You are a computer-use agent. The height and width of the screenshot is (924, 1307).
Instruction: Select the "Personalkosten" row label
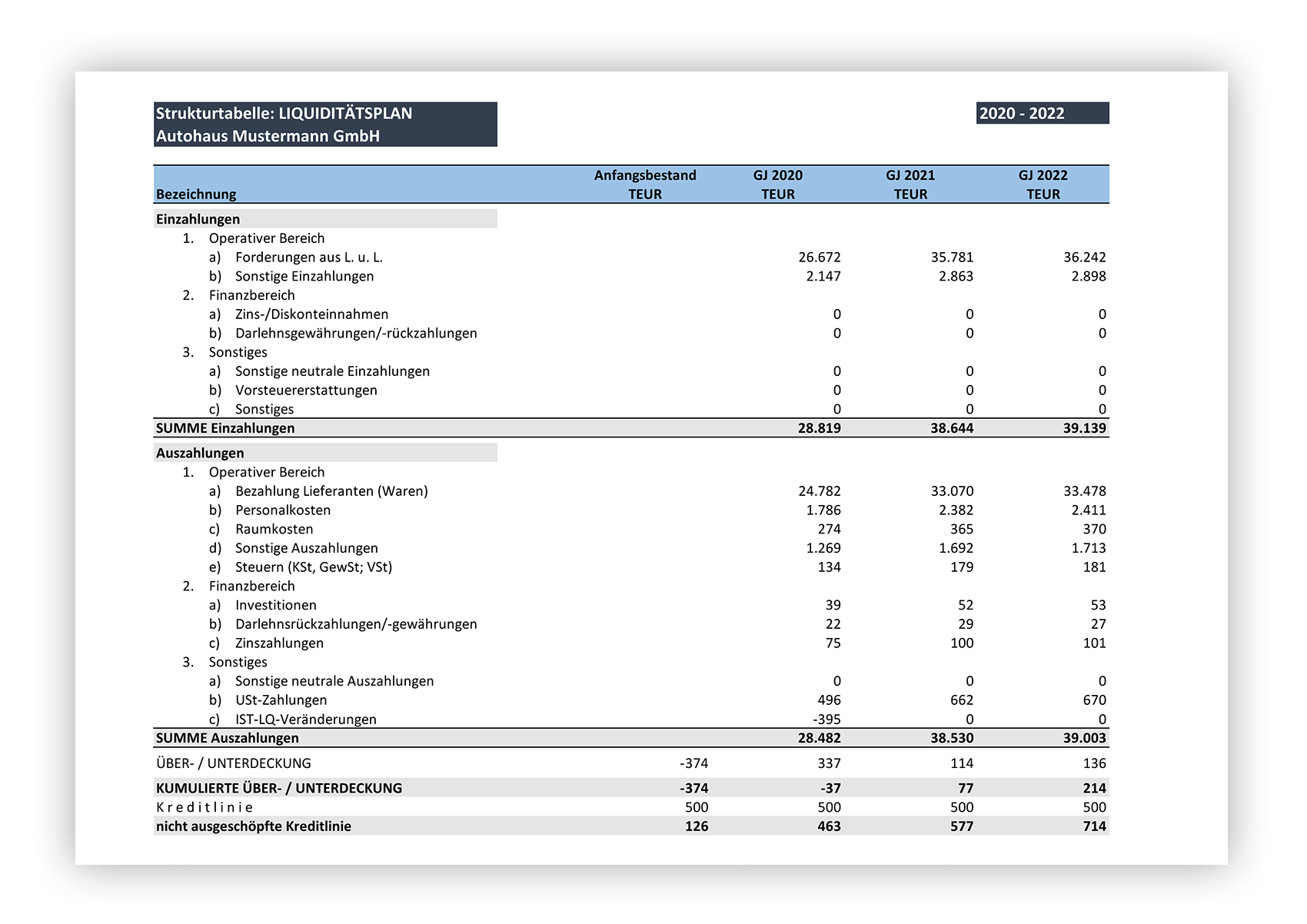[282, 510]
